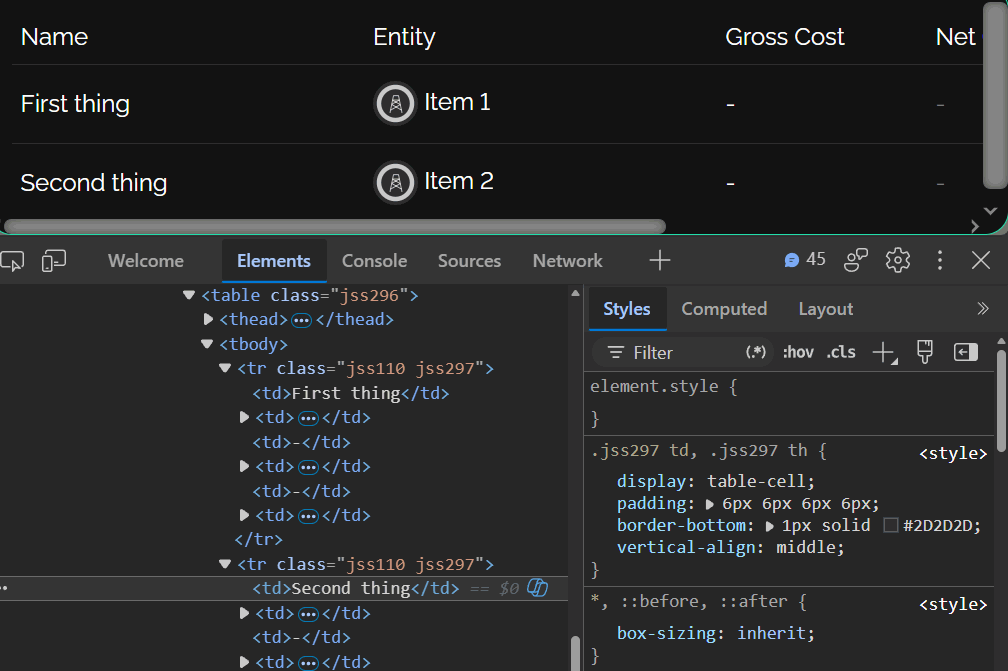Click the Gross Cost column header

click(784, 37)
